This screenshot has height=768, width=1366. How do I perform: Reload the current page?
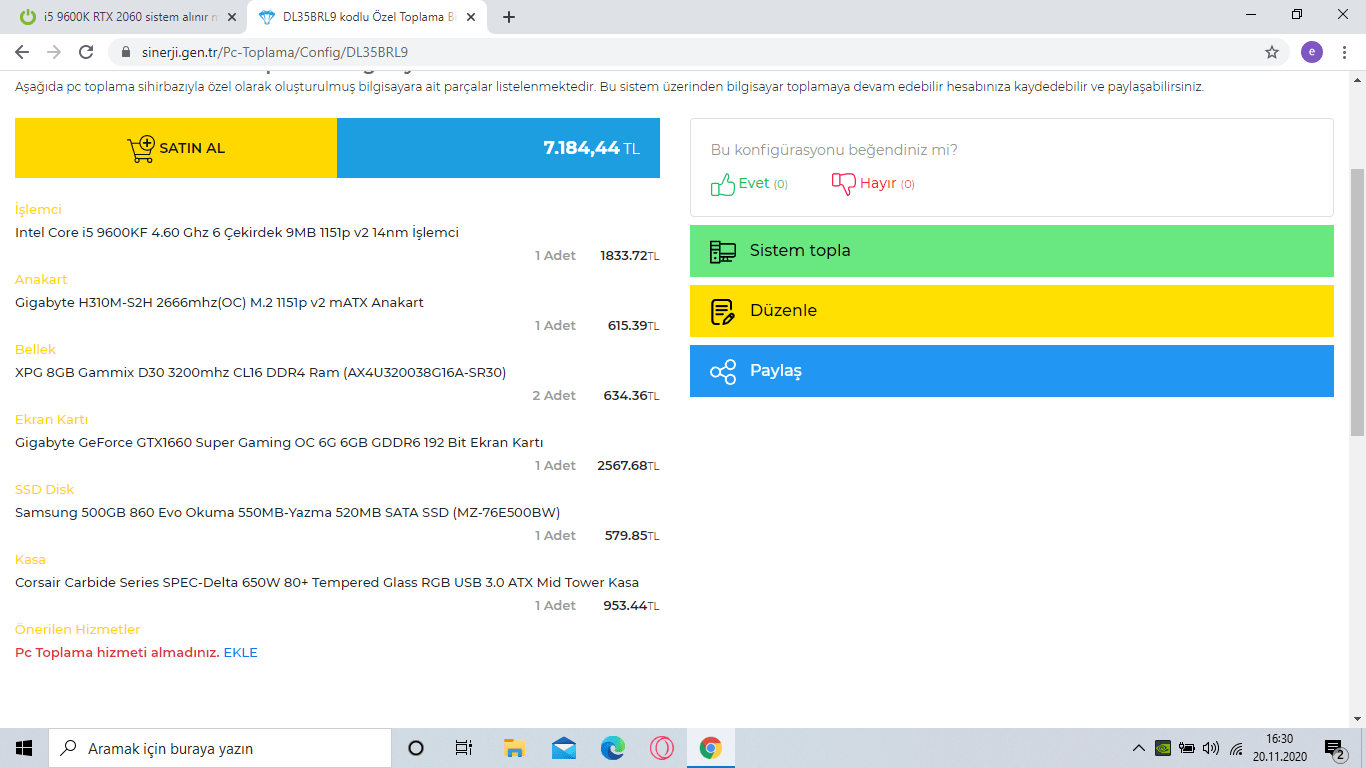[86, 52]
